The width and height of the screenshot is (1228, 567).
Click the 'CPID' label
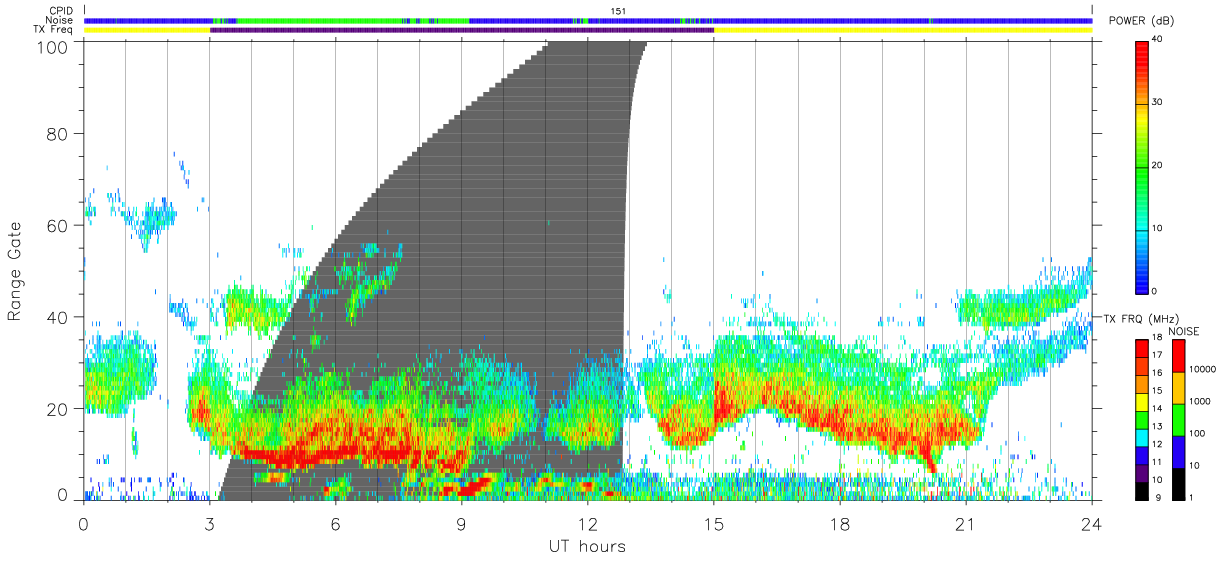tap(62, 11)
